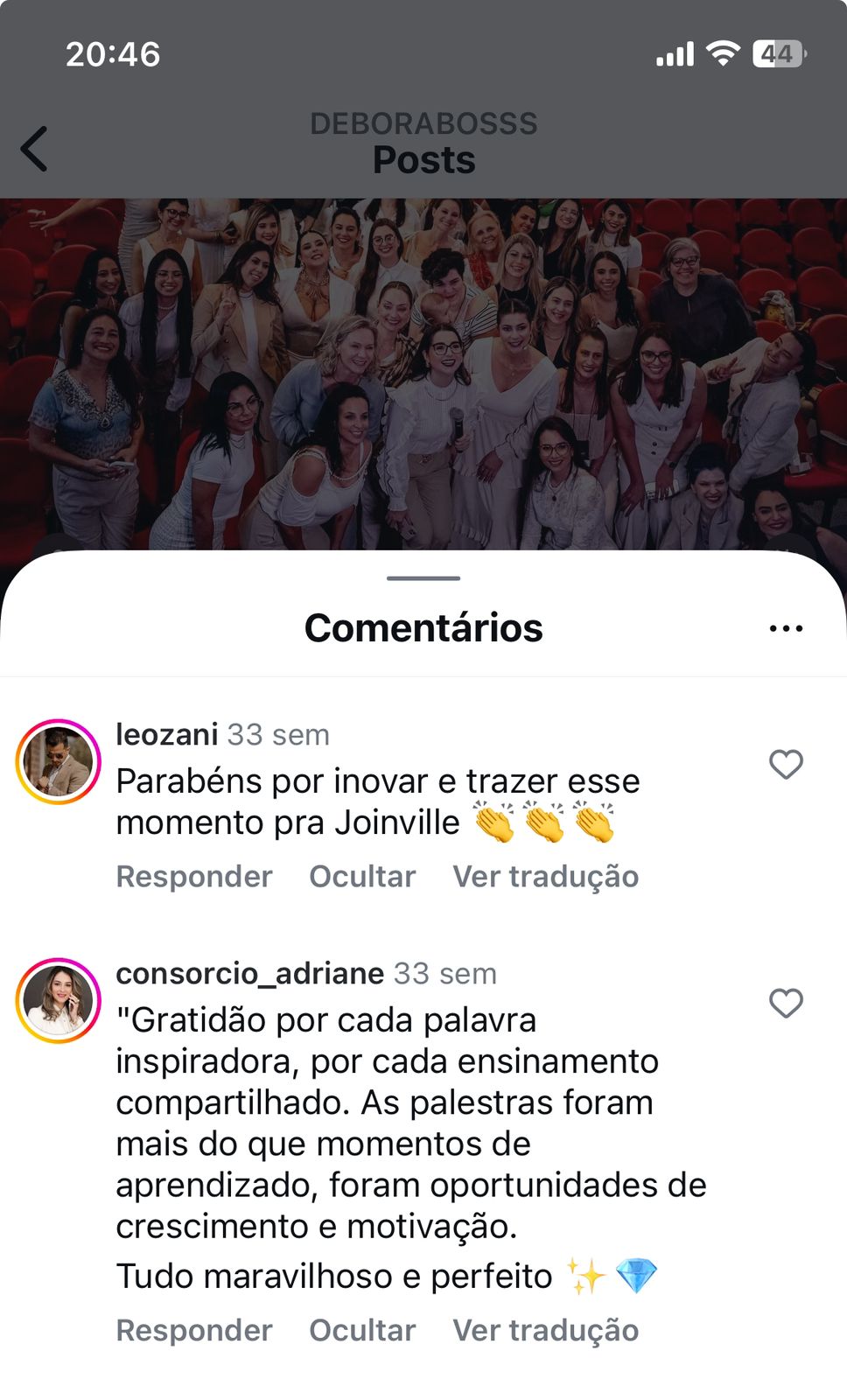
Task: Reply to leozani's comment via Responder
Action: [x=194, y=877]
